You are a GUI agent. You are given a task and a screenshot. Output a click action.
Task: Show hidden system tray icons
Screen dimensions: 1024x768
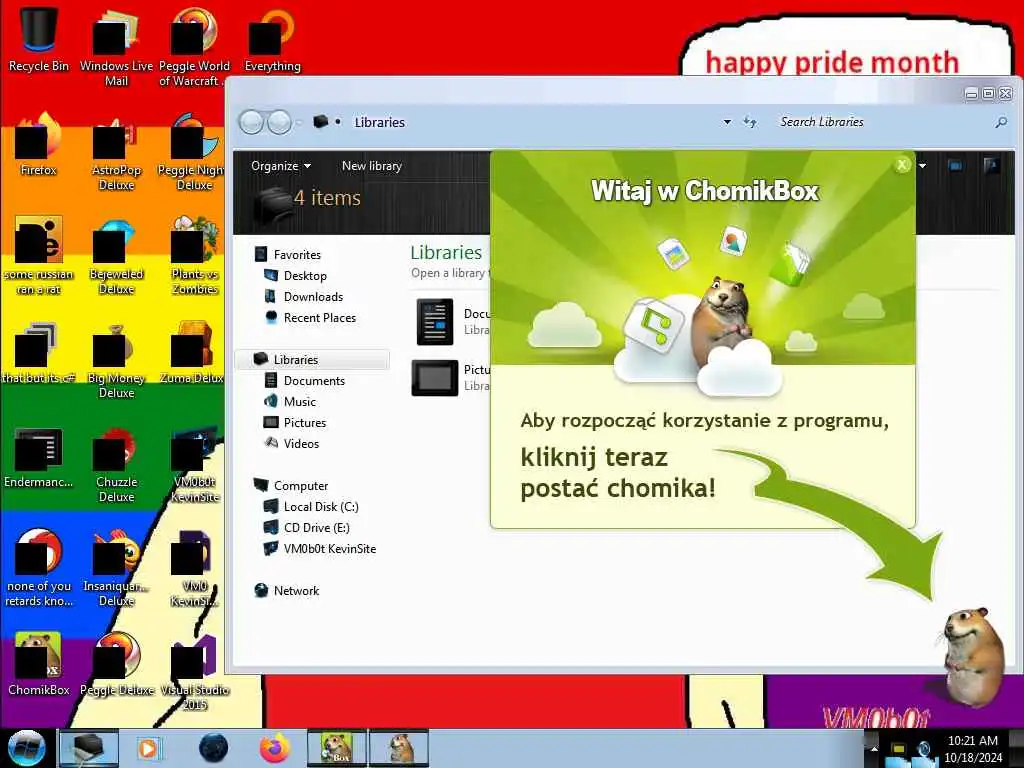click(874, 748)
